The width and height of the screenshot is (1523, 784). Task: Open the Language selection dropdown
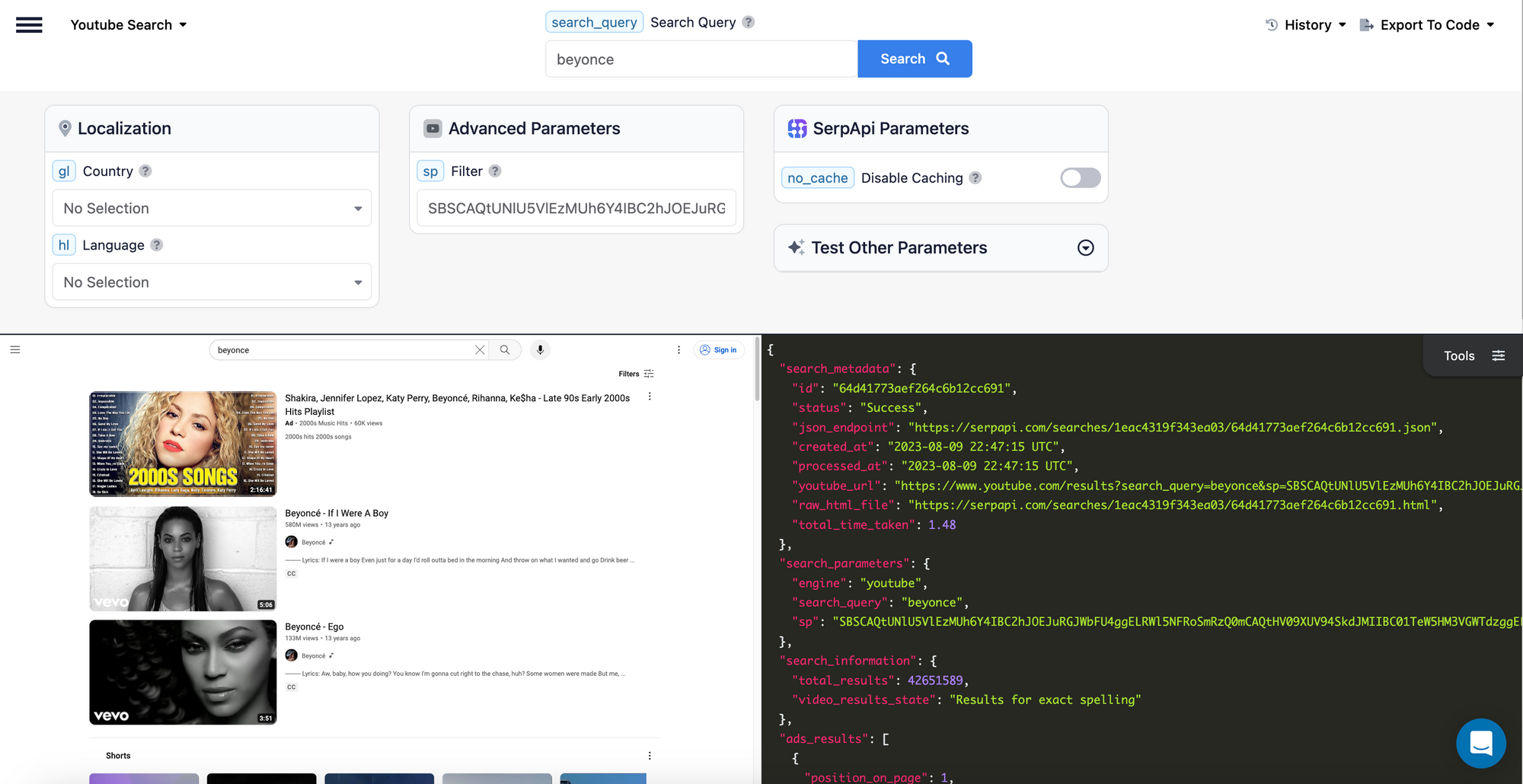point(212,282)
